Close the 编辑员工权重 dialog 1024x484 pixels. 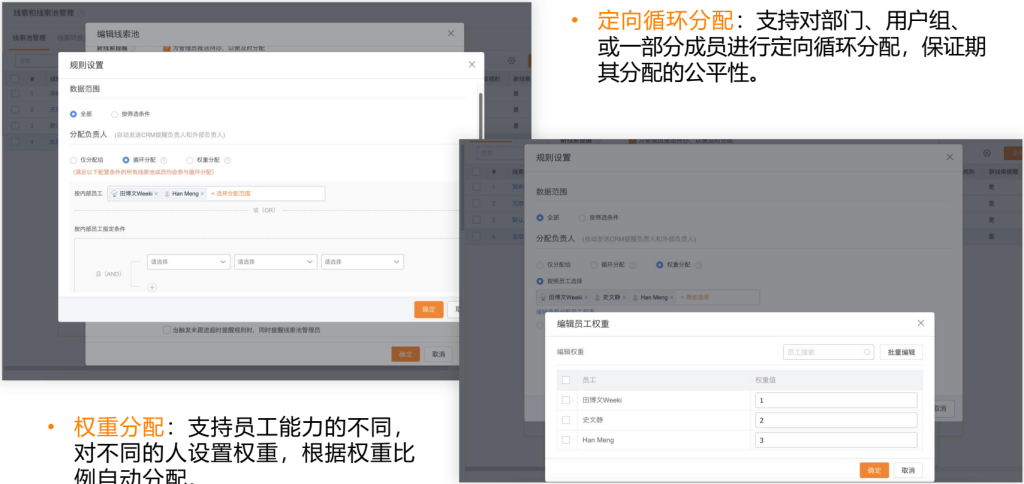921,324
